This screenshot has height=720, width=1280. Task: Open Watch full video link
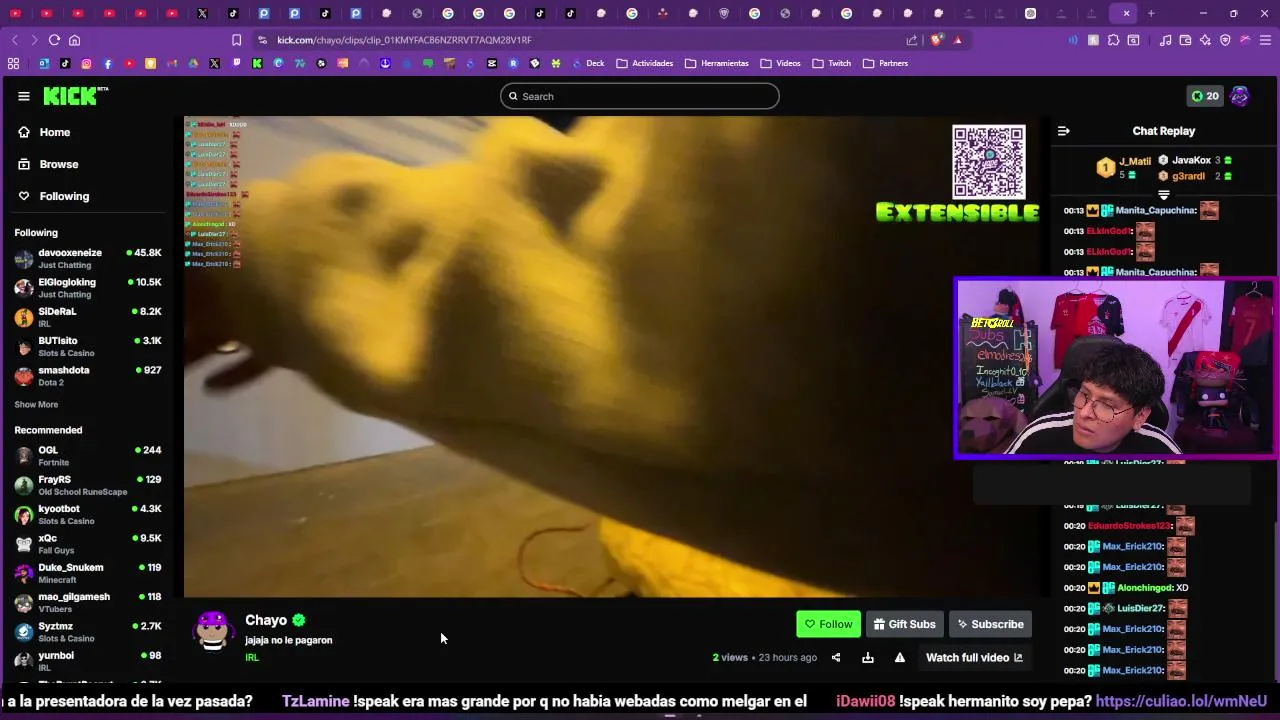[x=974, y=657]
